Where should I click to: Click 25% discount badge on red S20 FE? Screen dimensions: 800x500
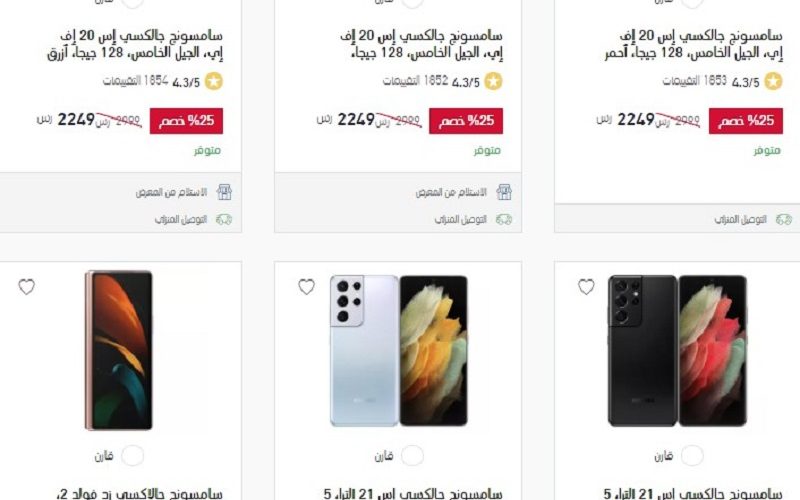(x=745, y=121)
